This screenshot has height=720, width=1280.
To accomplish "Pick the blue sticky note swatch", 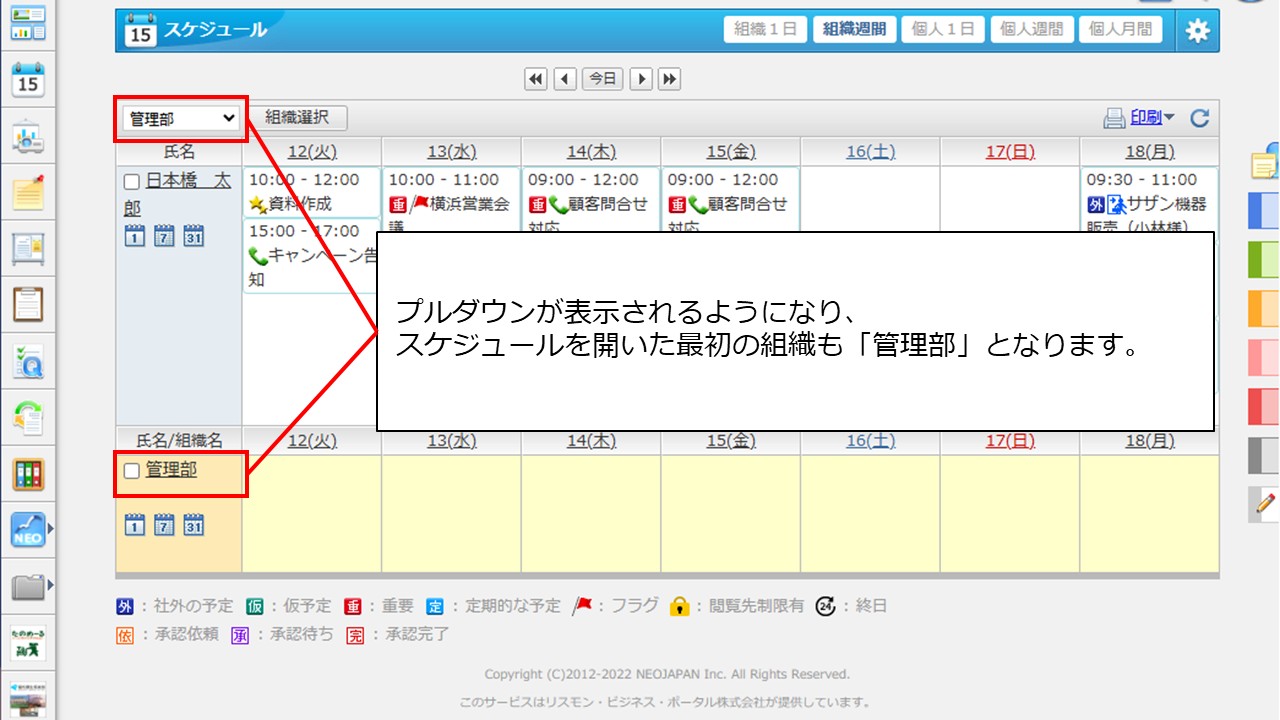I will pyautogui.click(x=1265, y=211).
